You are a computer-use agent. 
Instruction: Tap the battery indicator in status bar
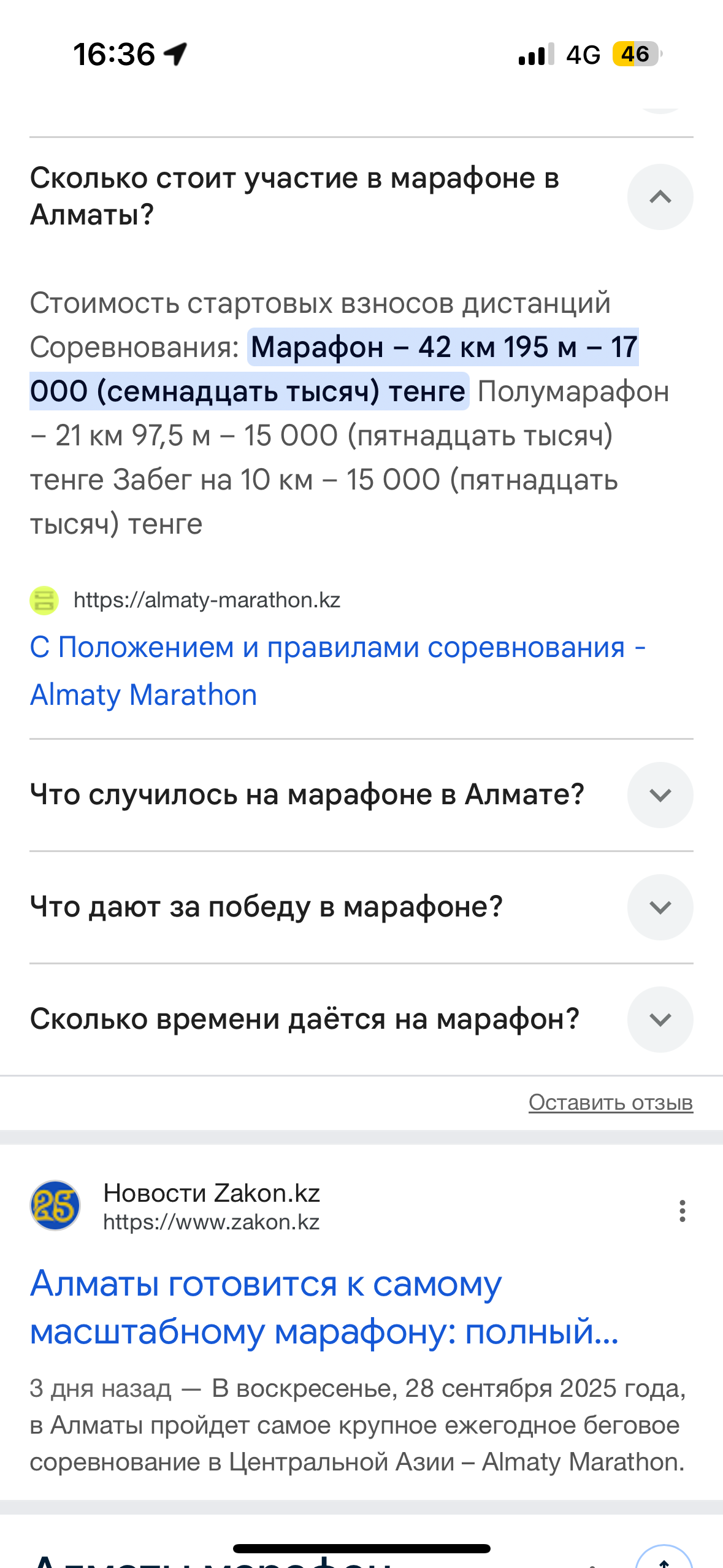[637, 54]
